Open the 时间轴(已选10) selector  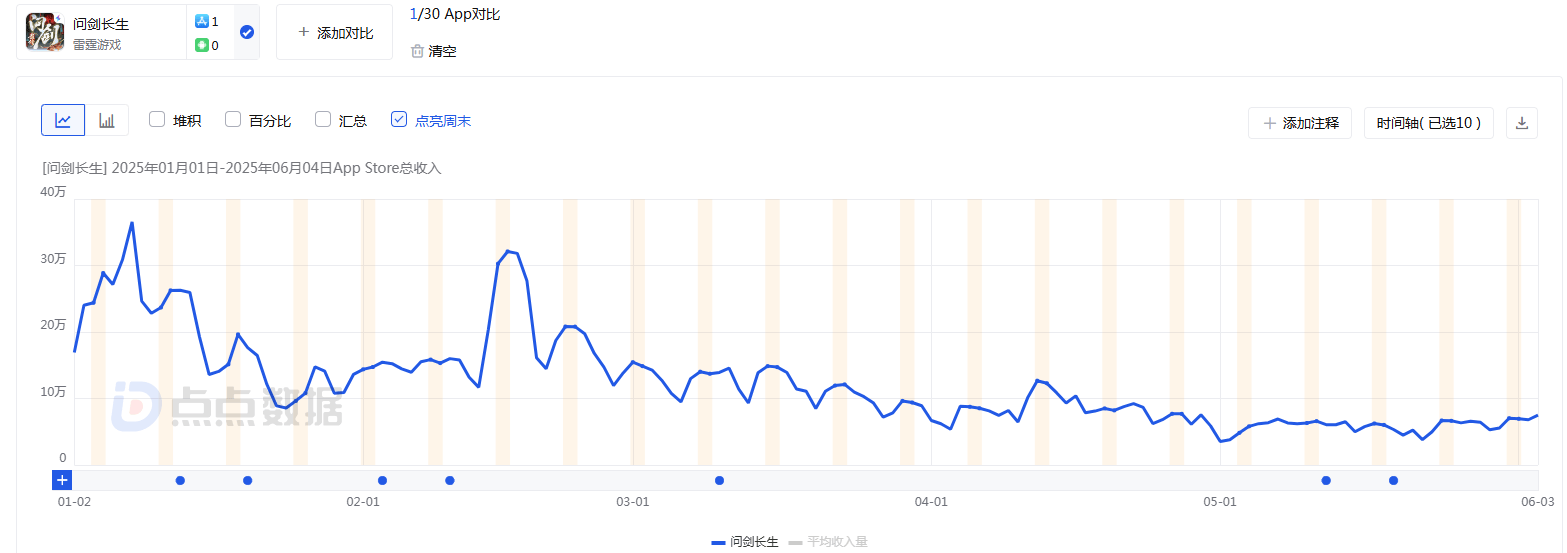pyautogui.click(x=1429, y=123)
